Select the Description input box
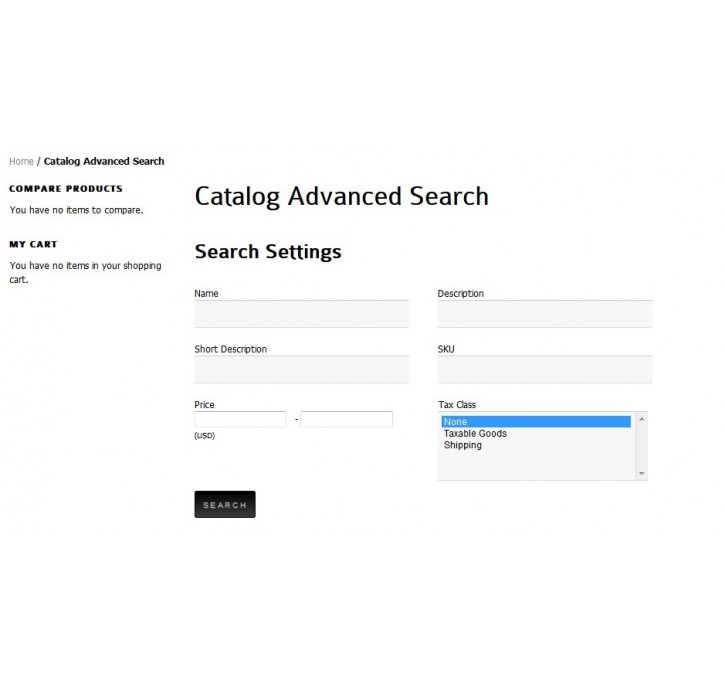This screenshot has height=680, width=725. 545,314
